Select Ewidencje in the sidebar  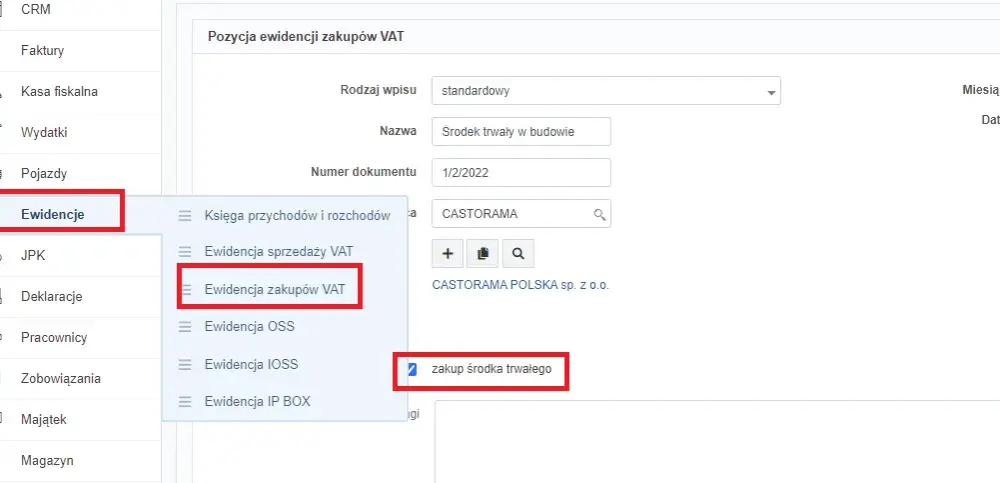coord(52,214)
